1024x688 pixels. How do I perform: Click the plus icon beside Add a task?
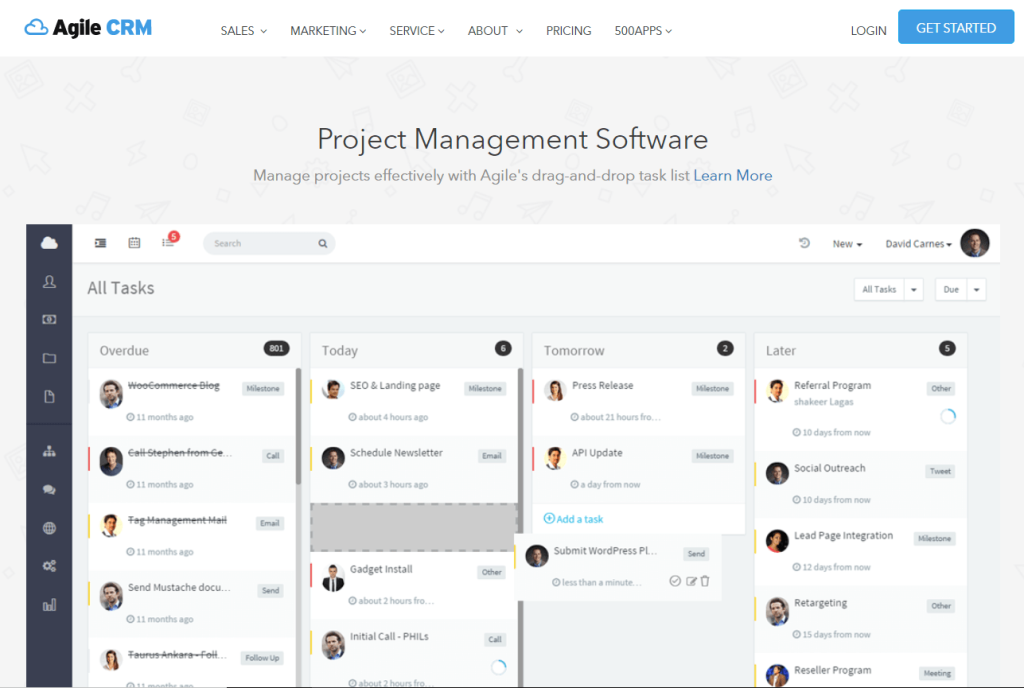coord(549,518)
